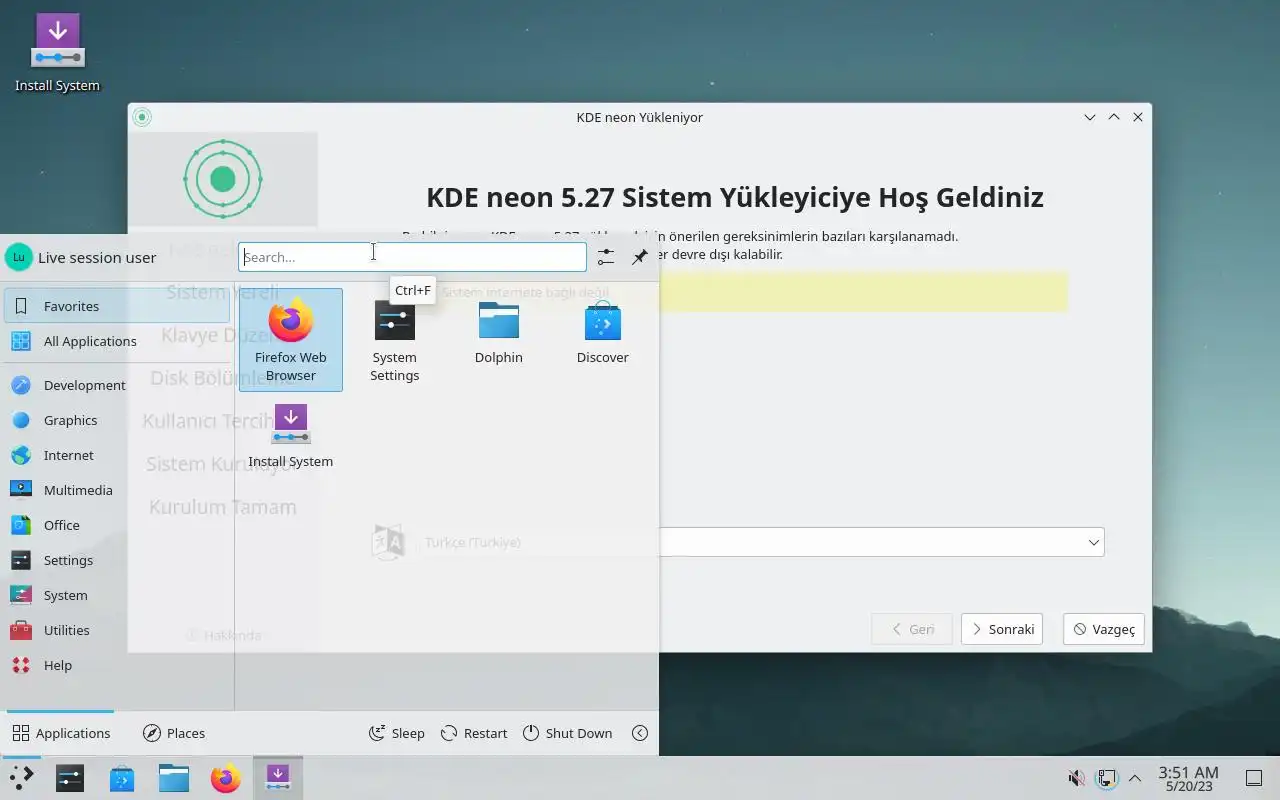
Task: Close the KDE neon Yükleniyor window
Action: [x=1138, y=117]
